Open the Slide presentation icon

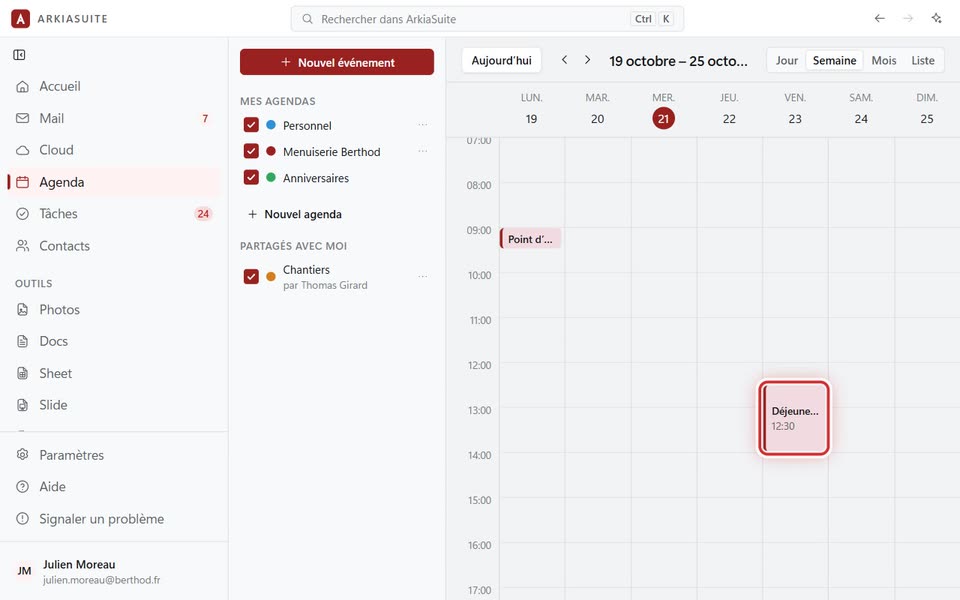pos(23,405)
